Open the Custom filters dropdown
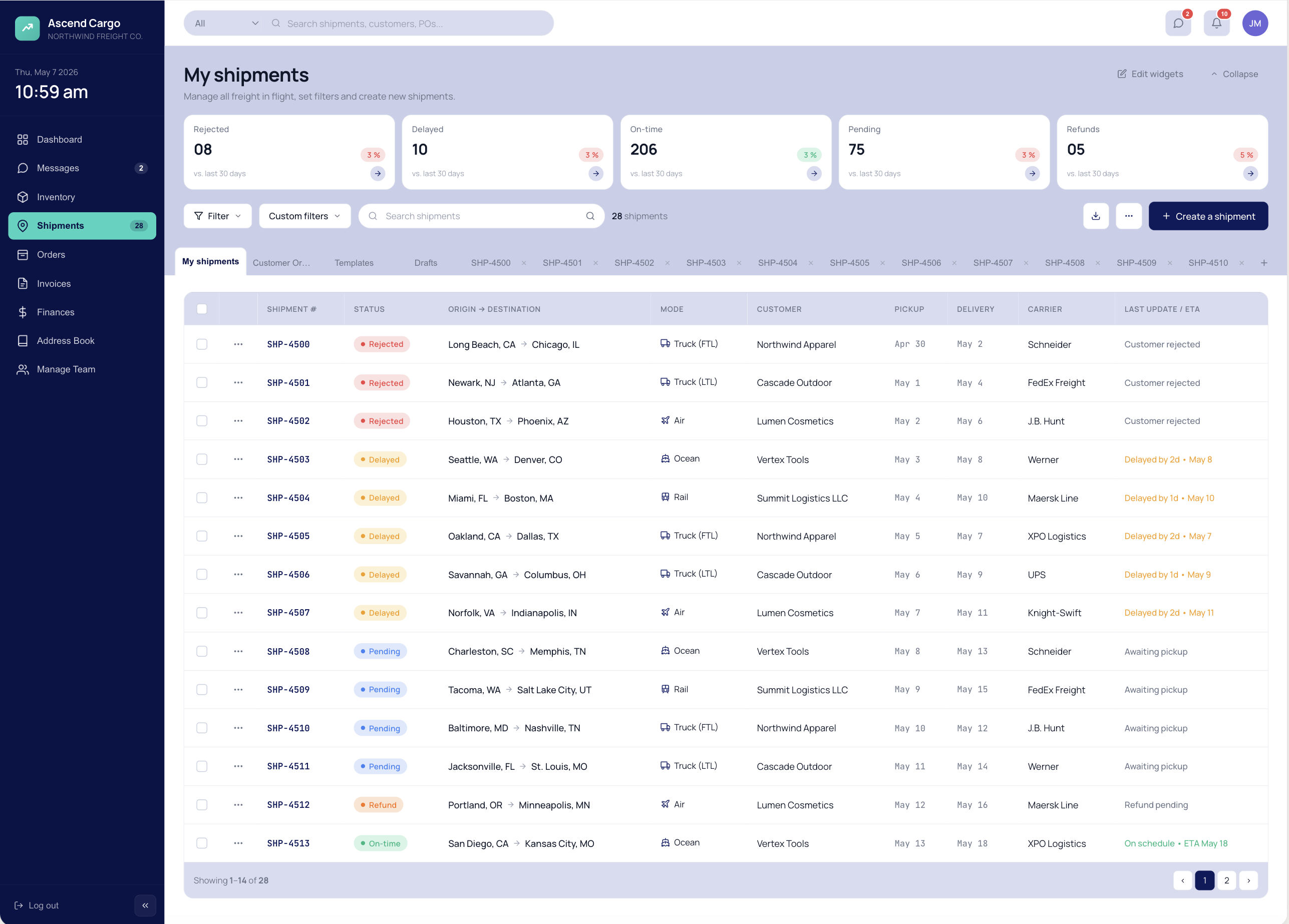The width and height of the screenshot is (1289, 924). [305, 216]
